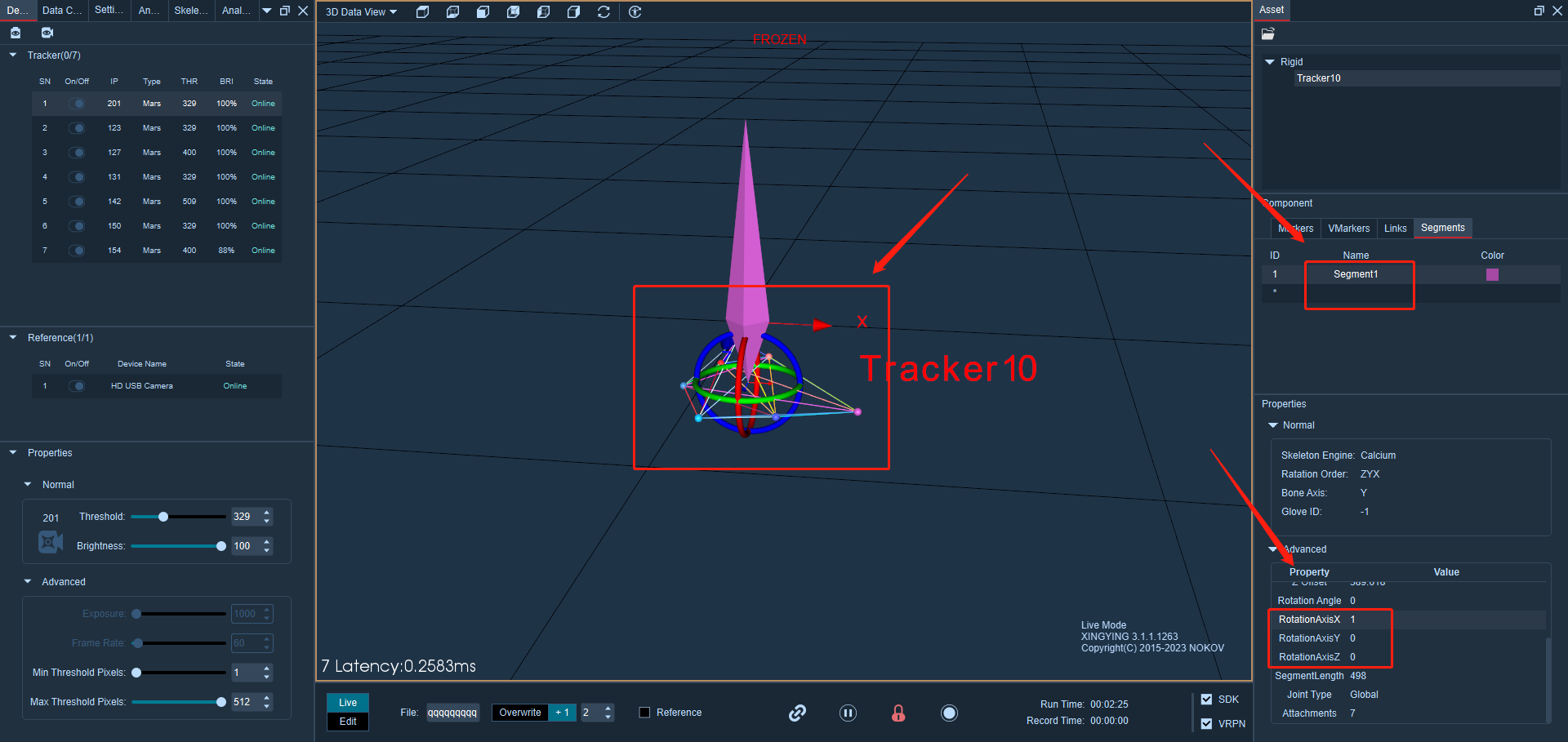
Task: Open the 3D Data View dropdown
Action: [x=361, y=12]
